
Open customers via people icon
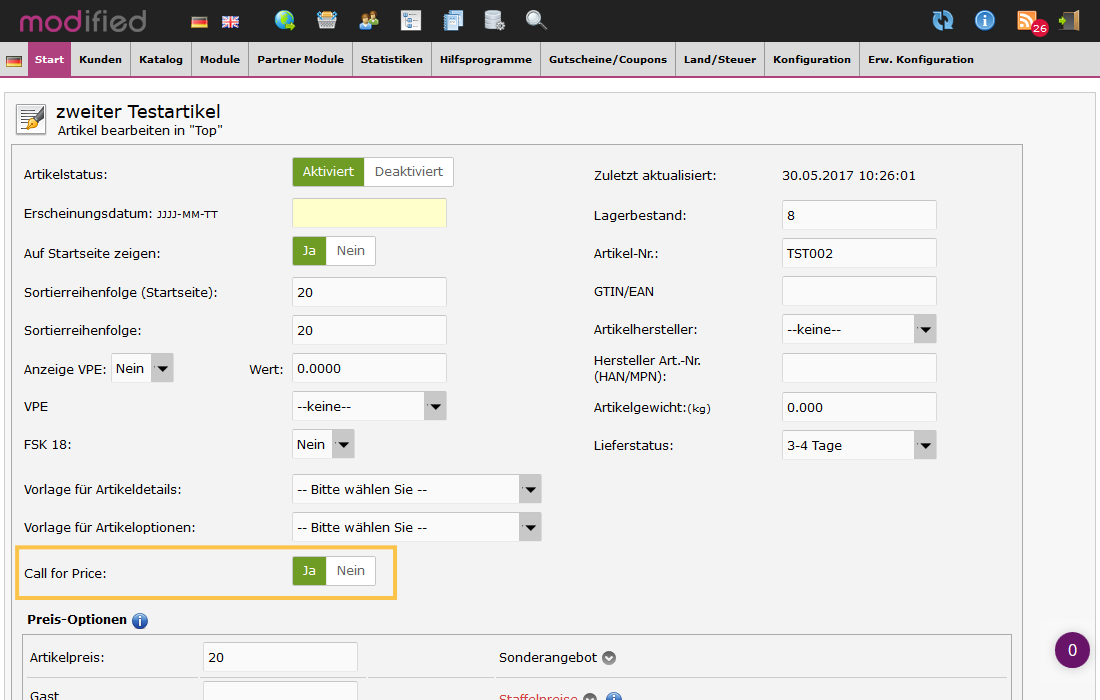pyautogui.click(x=369, y=20)
